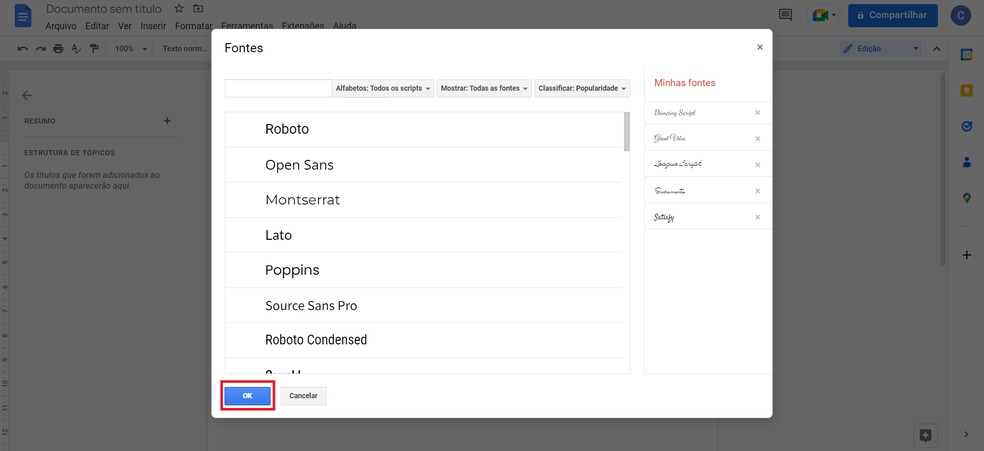The image size is (984, 451).
Task: Click the font list scrollbar thumb
Action: pos(626,131)
